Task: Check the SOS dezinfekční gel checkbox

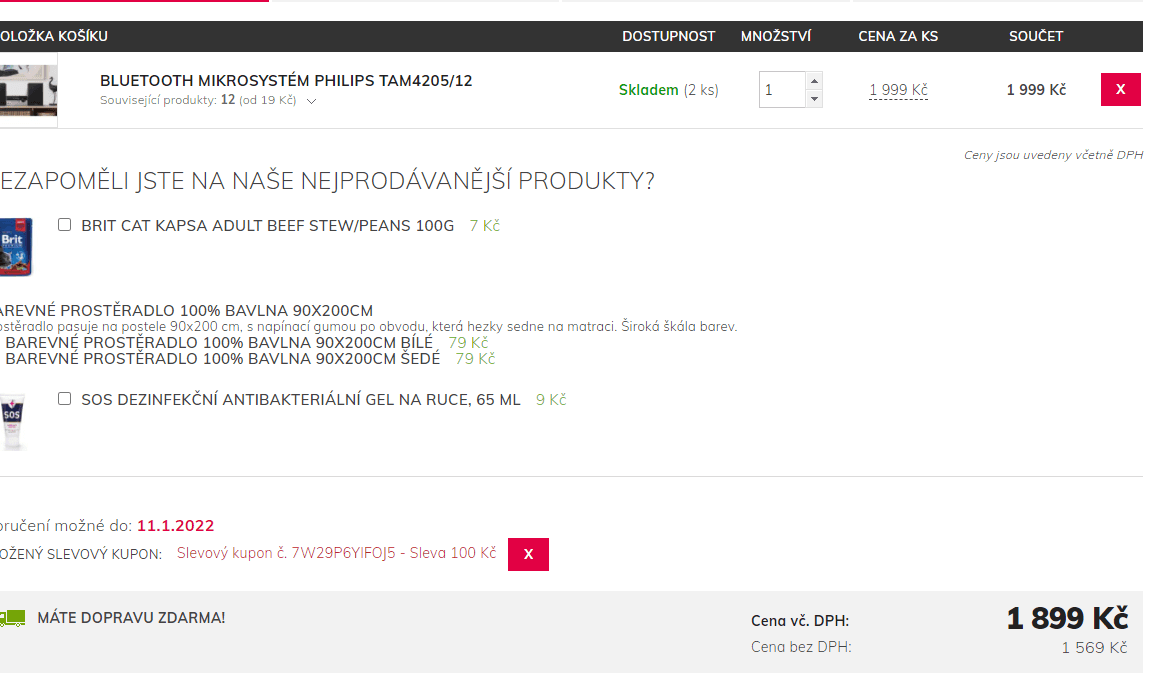Action: [65, 399]
